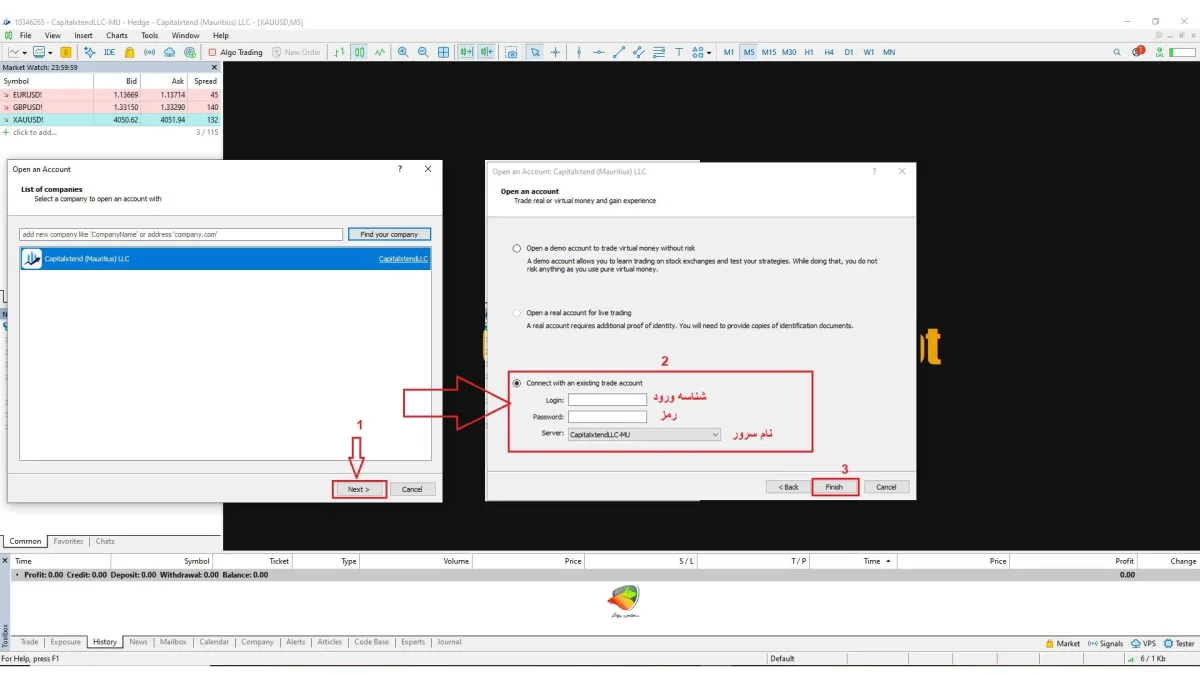1200x675 pixels.
Task: Click the Back button in account dialog
Action: (788, 487)
